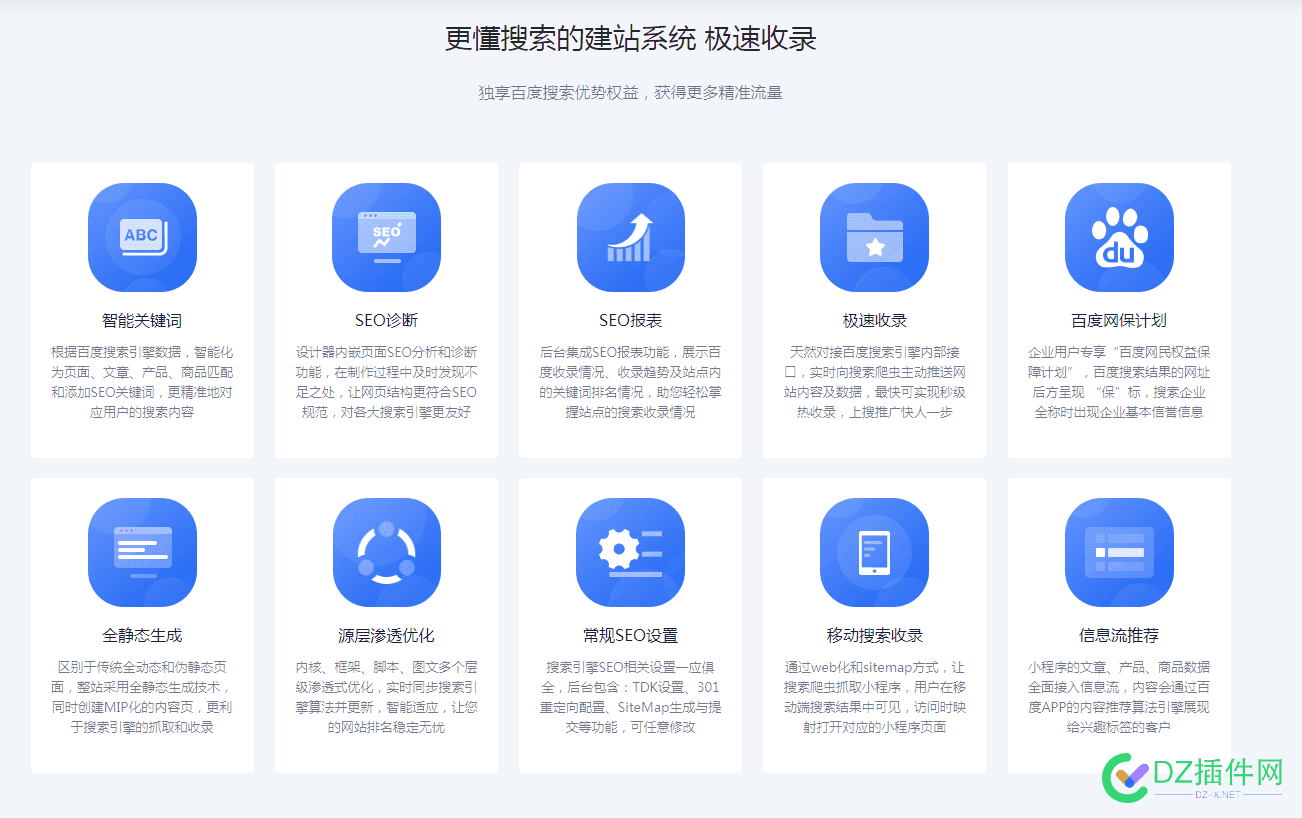Click the feed layout icon for 信息流推荐

click(x=1119, y=552)
